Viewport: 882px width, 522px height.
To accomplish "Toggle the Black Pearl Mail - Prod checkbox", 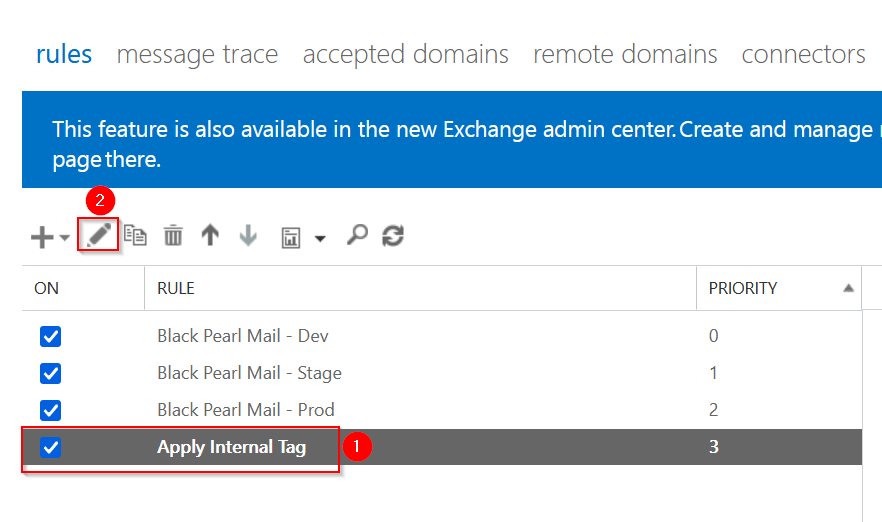I will tap(50, 410).
